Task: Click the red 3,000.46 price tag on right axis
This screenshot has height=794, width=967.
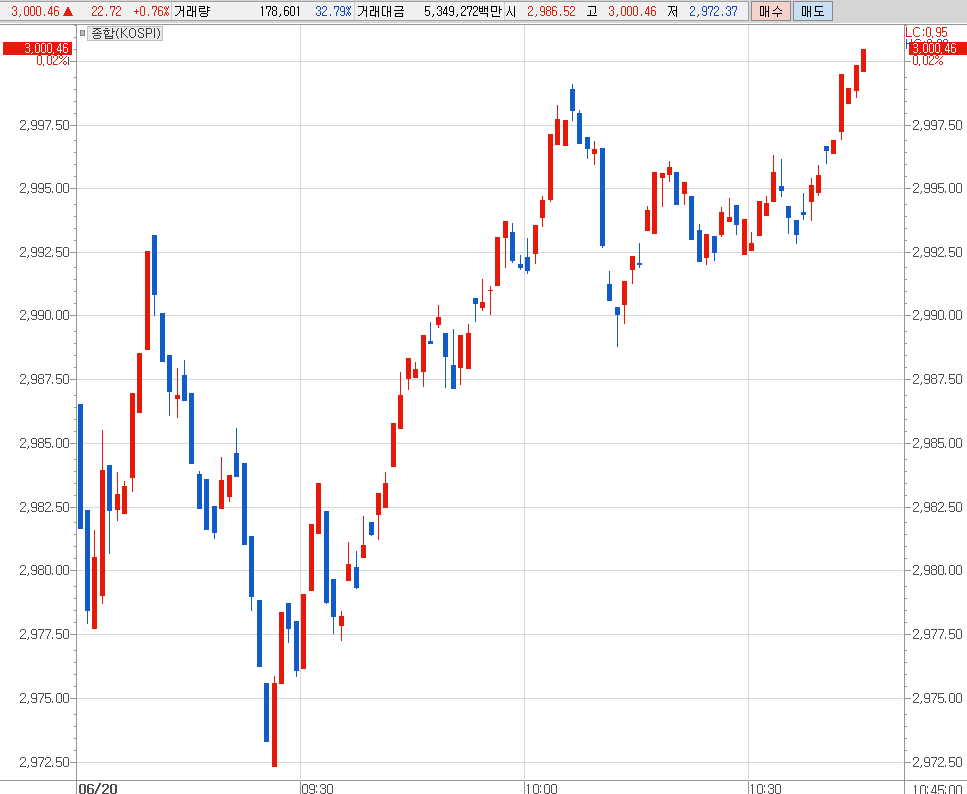Action: 936,48
